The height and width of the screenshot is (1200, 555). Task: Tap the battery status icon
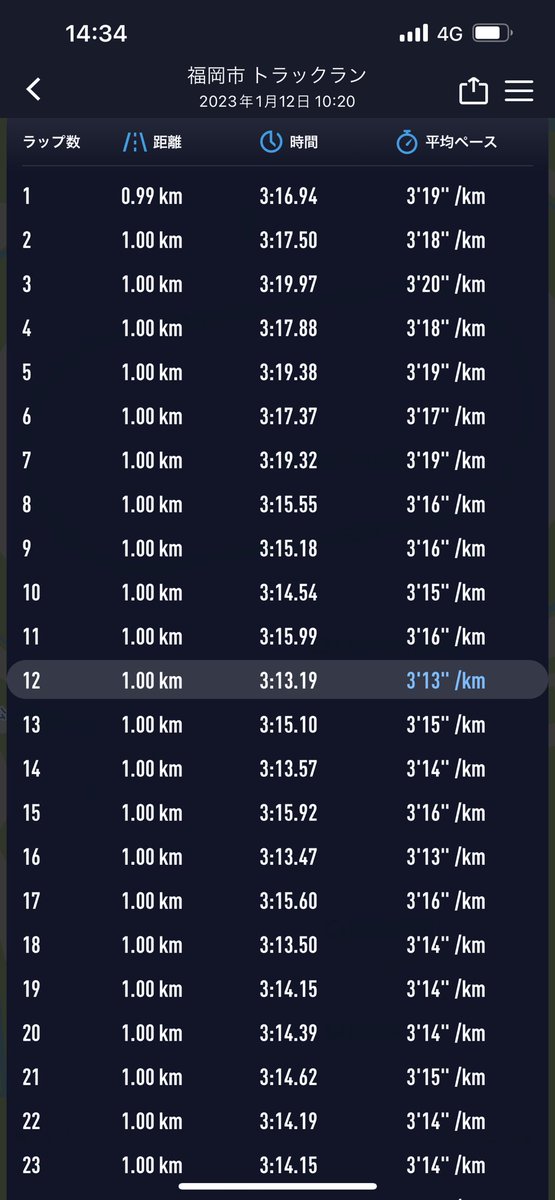click(x=492, y=34)
